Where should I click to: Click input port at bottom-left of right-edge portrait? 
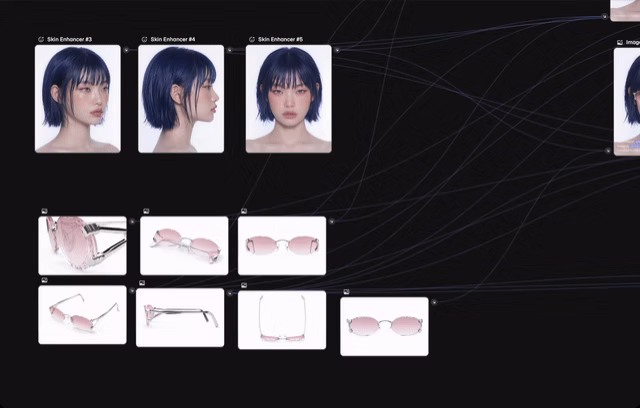point(608,151)
